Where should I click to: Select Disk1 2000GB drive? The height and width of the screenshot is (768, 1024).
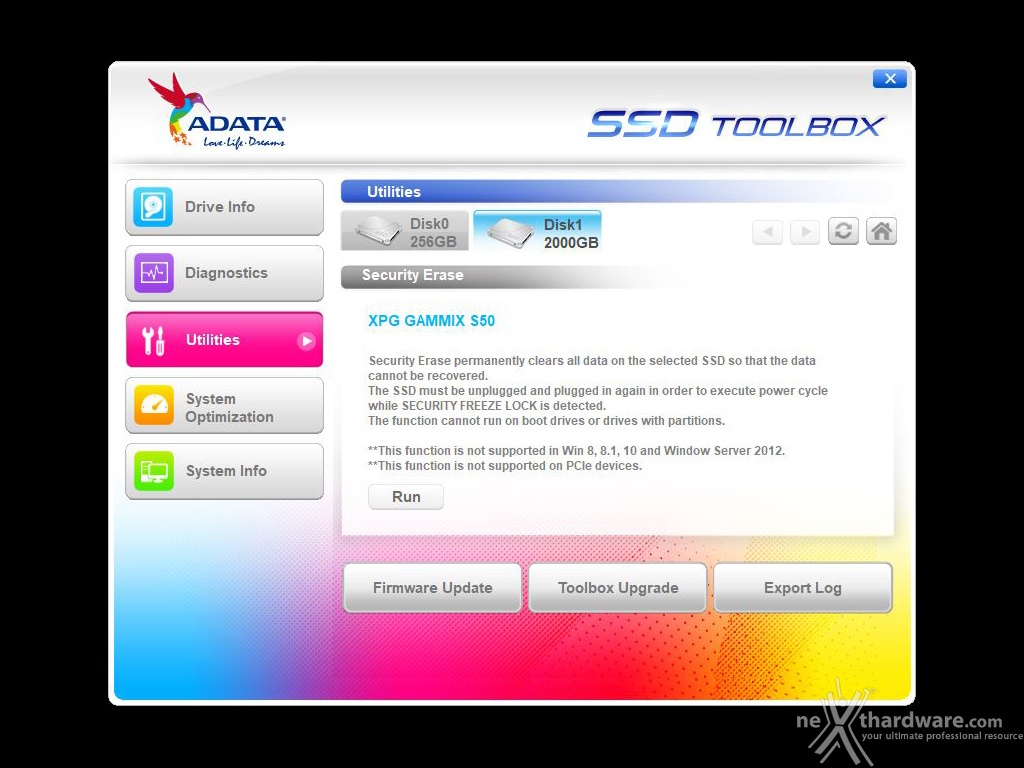coord(537,231)
